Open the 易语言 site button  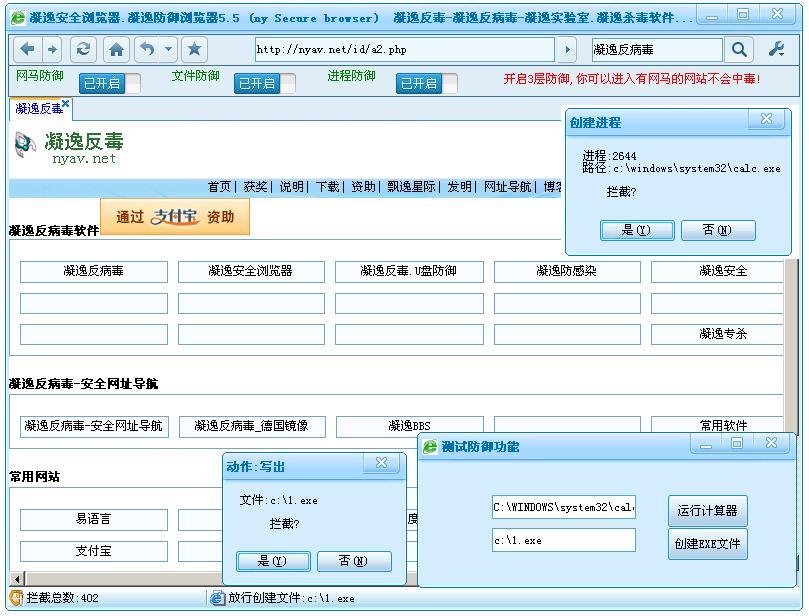coord(94,520)
